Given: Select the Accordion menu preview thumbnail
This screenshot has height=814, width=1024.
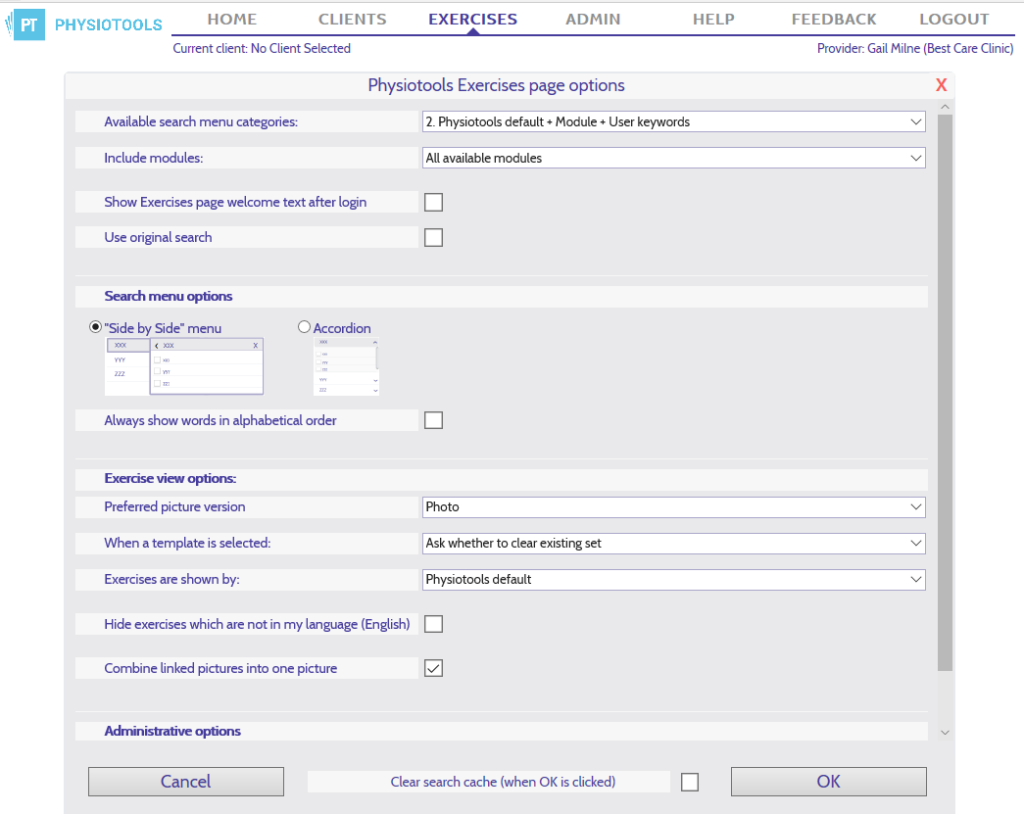Looking at the screenshot, I should (346, 366).
